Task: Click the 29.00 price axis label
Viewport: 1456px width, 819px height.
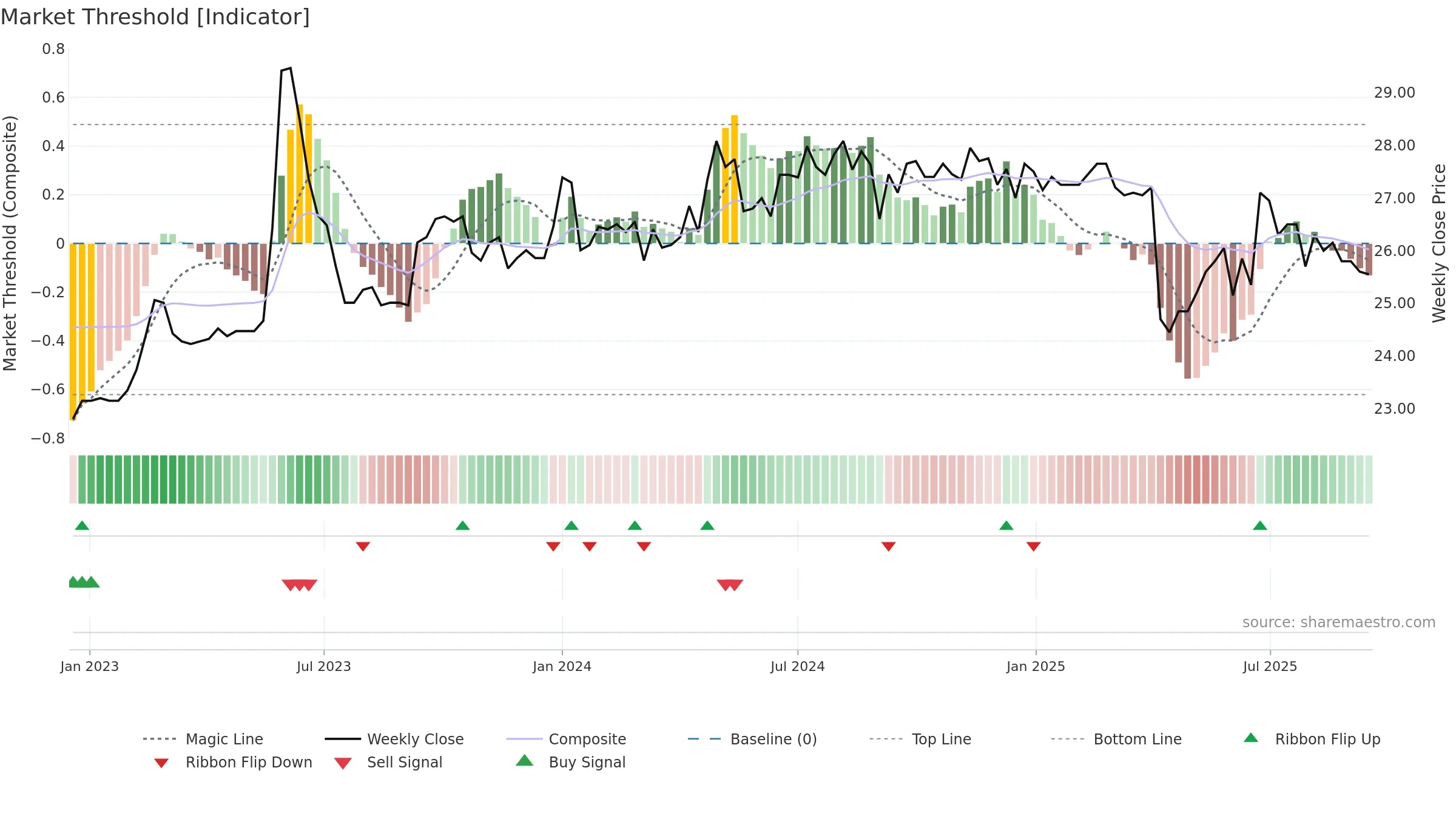Action: pos(1395,93)
